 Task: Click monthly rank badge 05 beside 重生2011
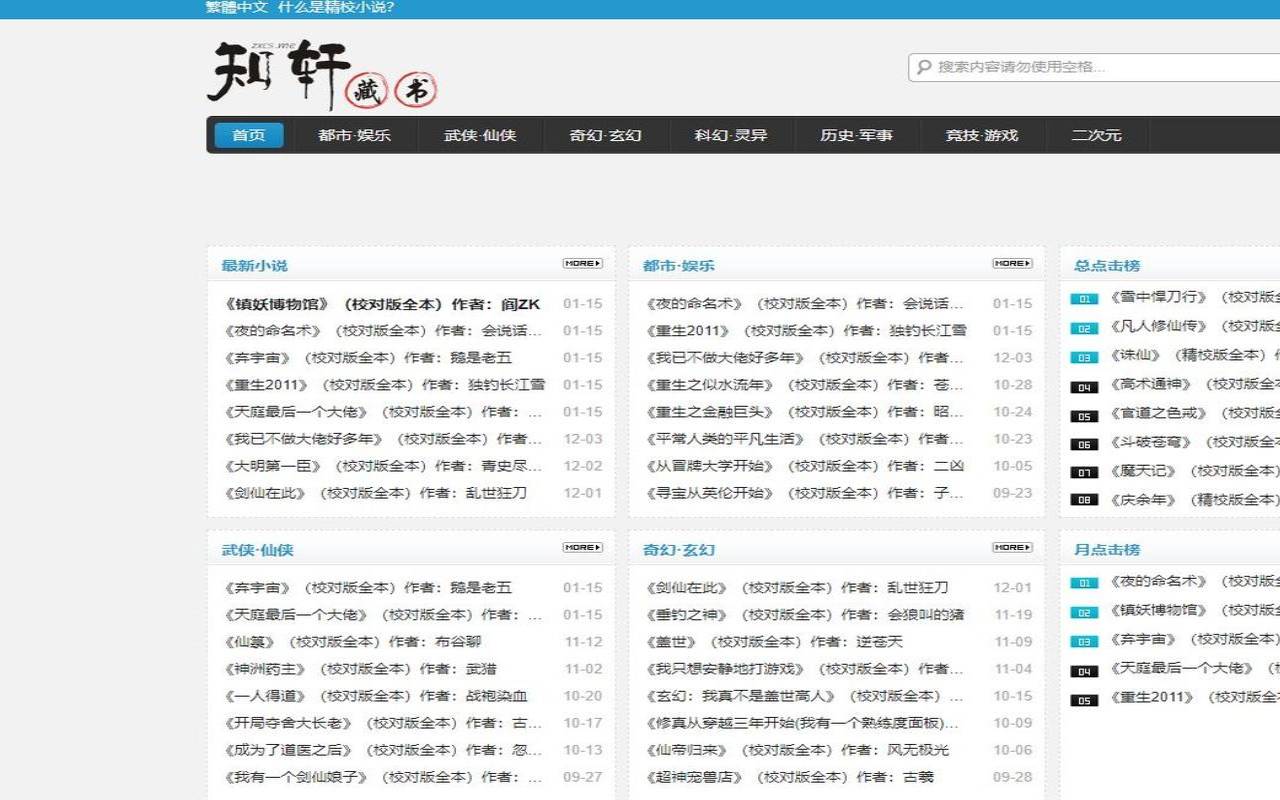tap(1084, 700)
